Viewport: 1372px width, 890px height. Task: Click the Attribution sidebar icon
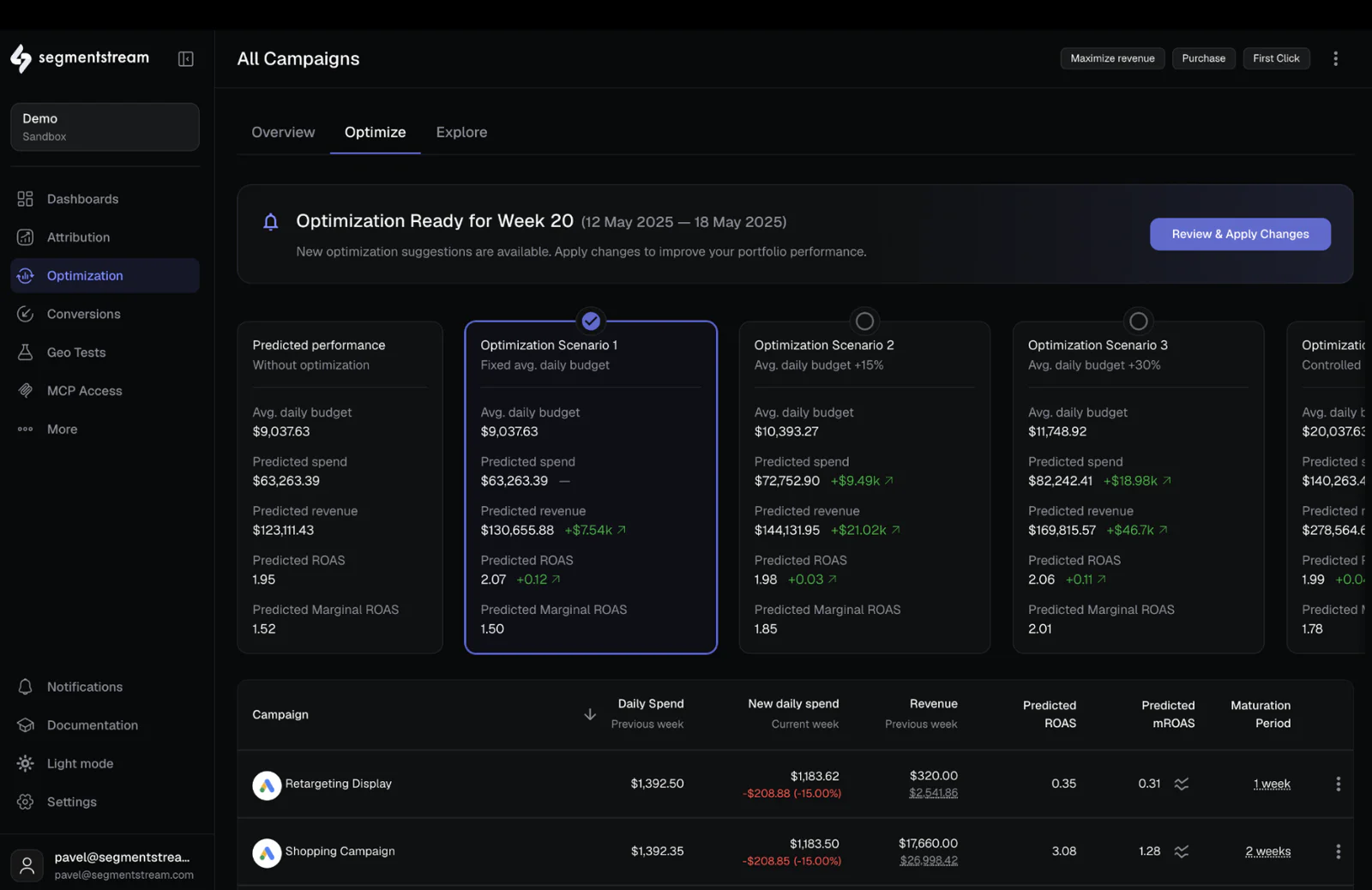(26, 238)
